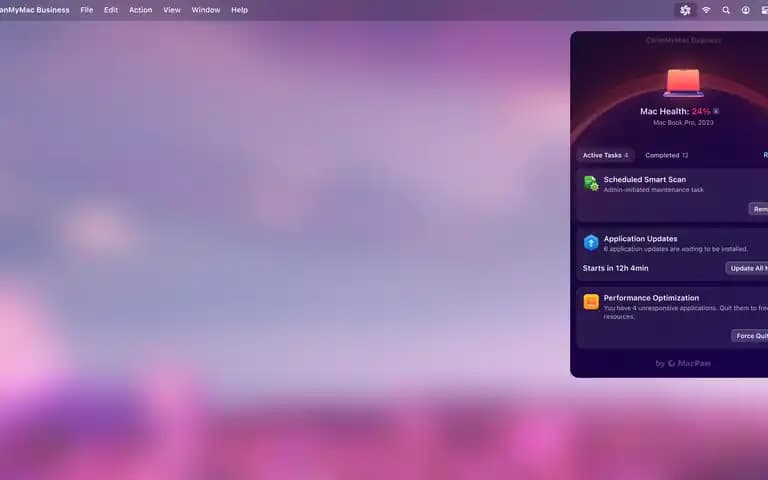This screenshot has width=768, height=480.
Task: Click the Mac Health 24% percentage
Action: (701, 111)
